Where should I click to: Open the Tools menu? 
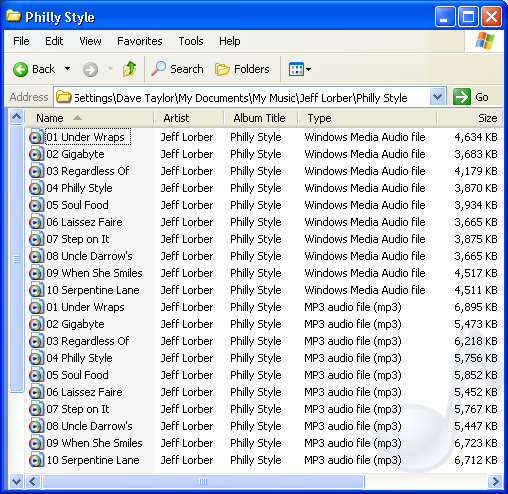(191, 41)
